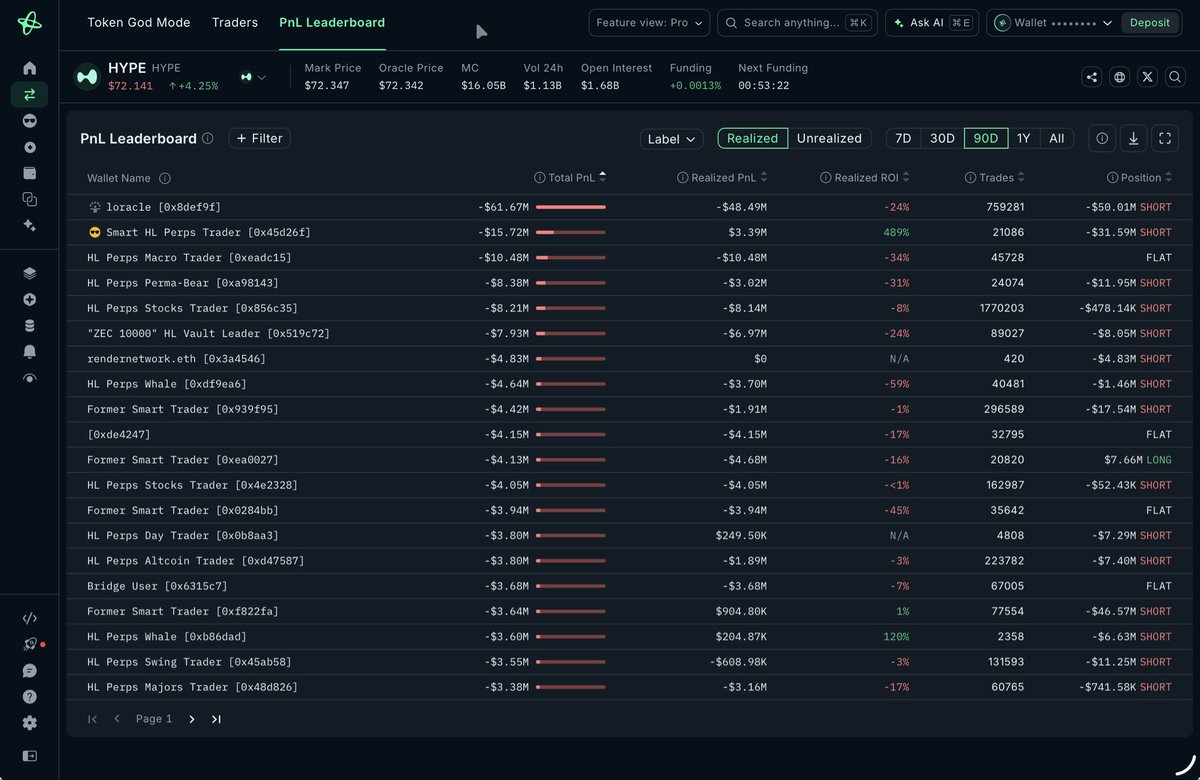Switch to the Traders tab
Screen dimensions: 1200x780
pos(235,22)
